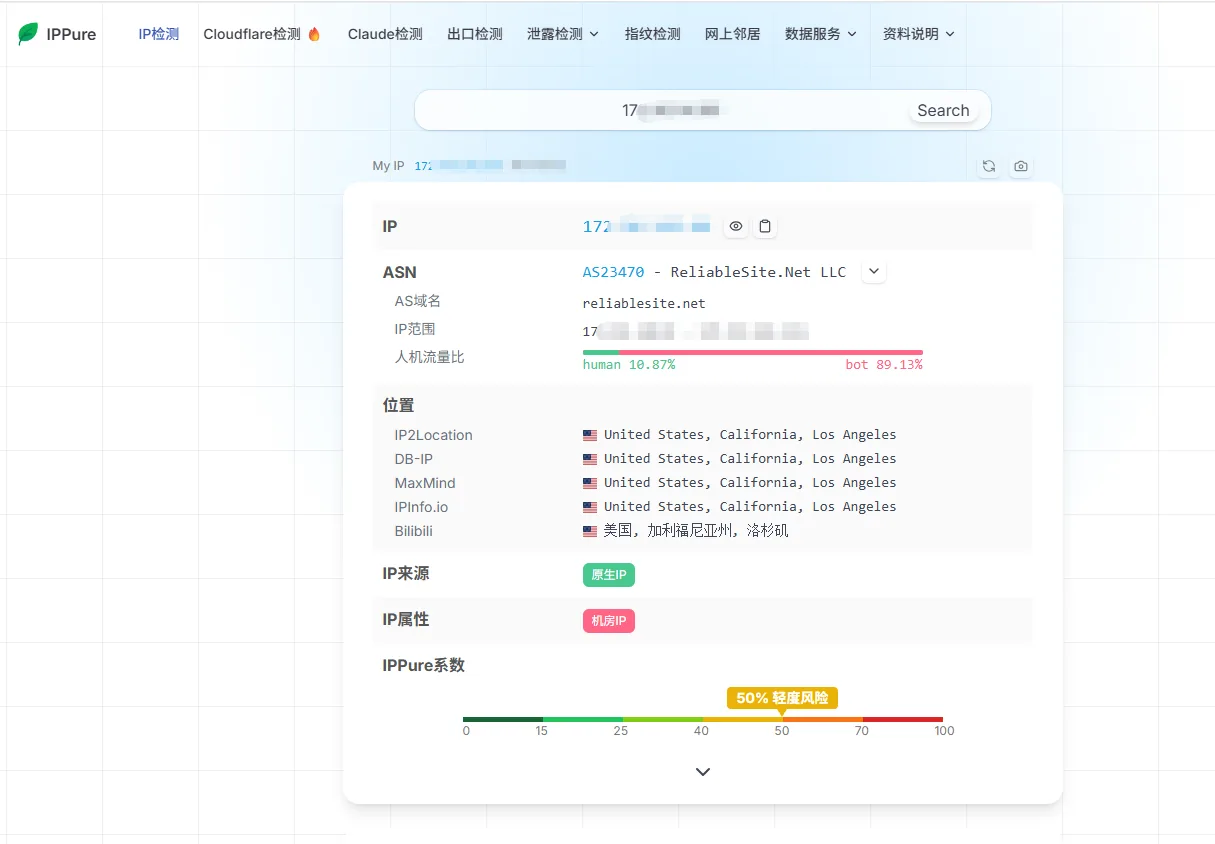This screenshot has width=1215, height=844.
Task: Open the 网上邻居 page
Action: click(x=733, y=34)
